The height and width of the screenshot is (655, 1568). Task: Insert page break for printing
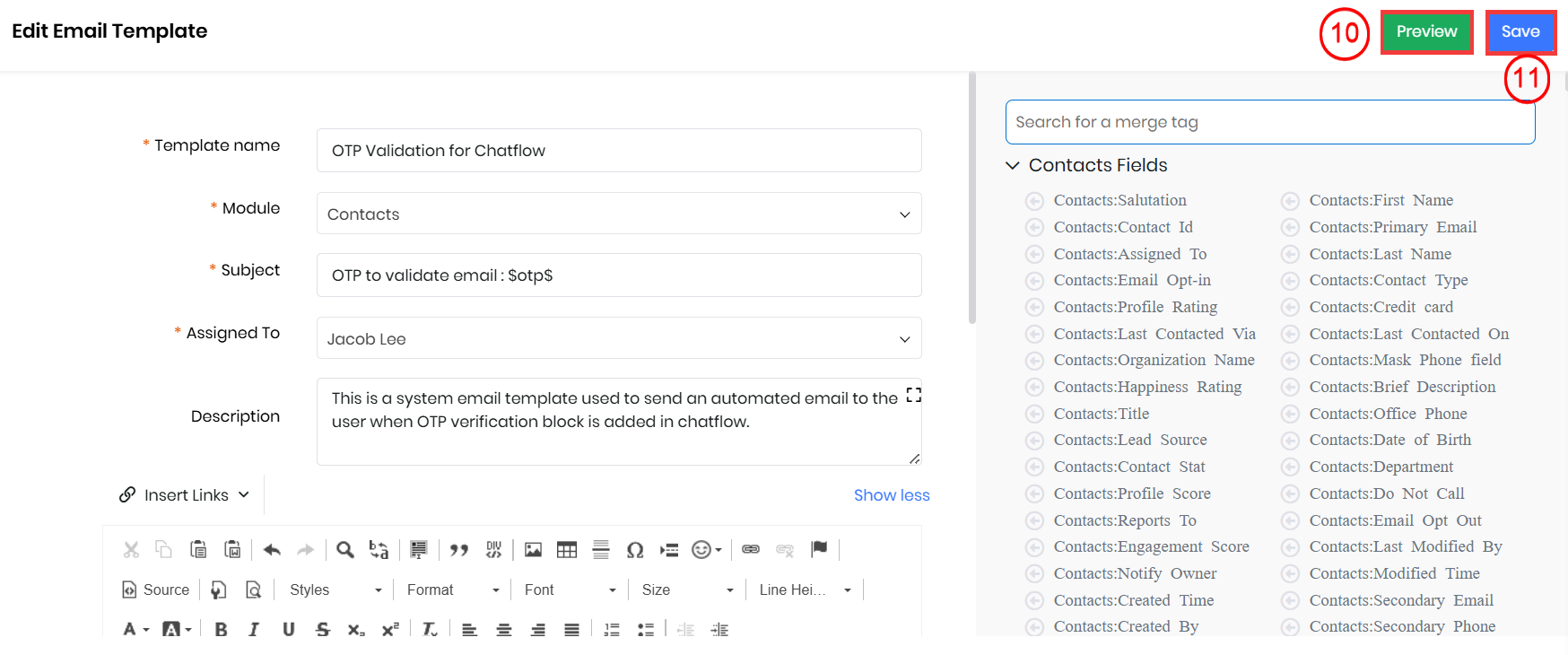[669, 550]
